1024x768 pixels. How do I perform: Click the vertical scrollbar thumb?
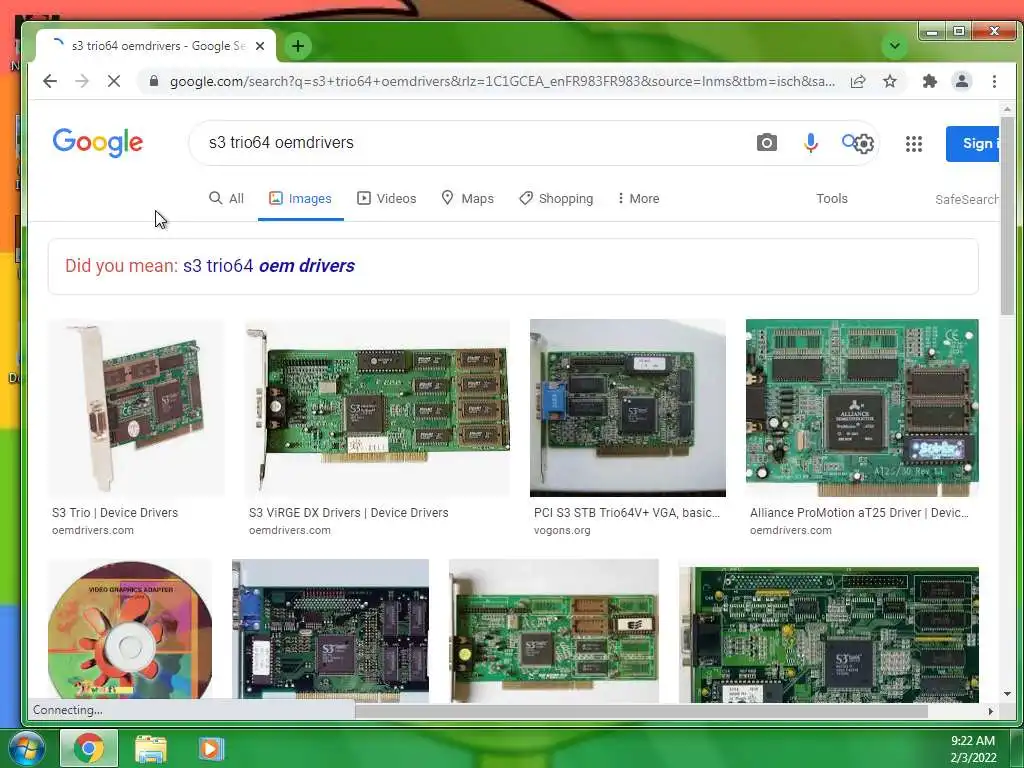point(1006,216)
